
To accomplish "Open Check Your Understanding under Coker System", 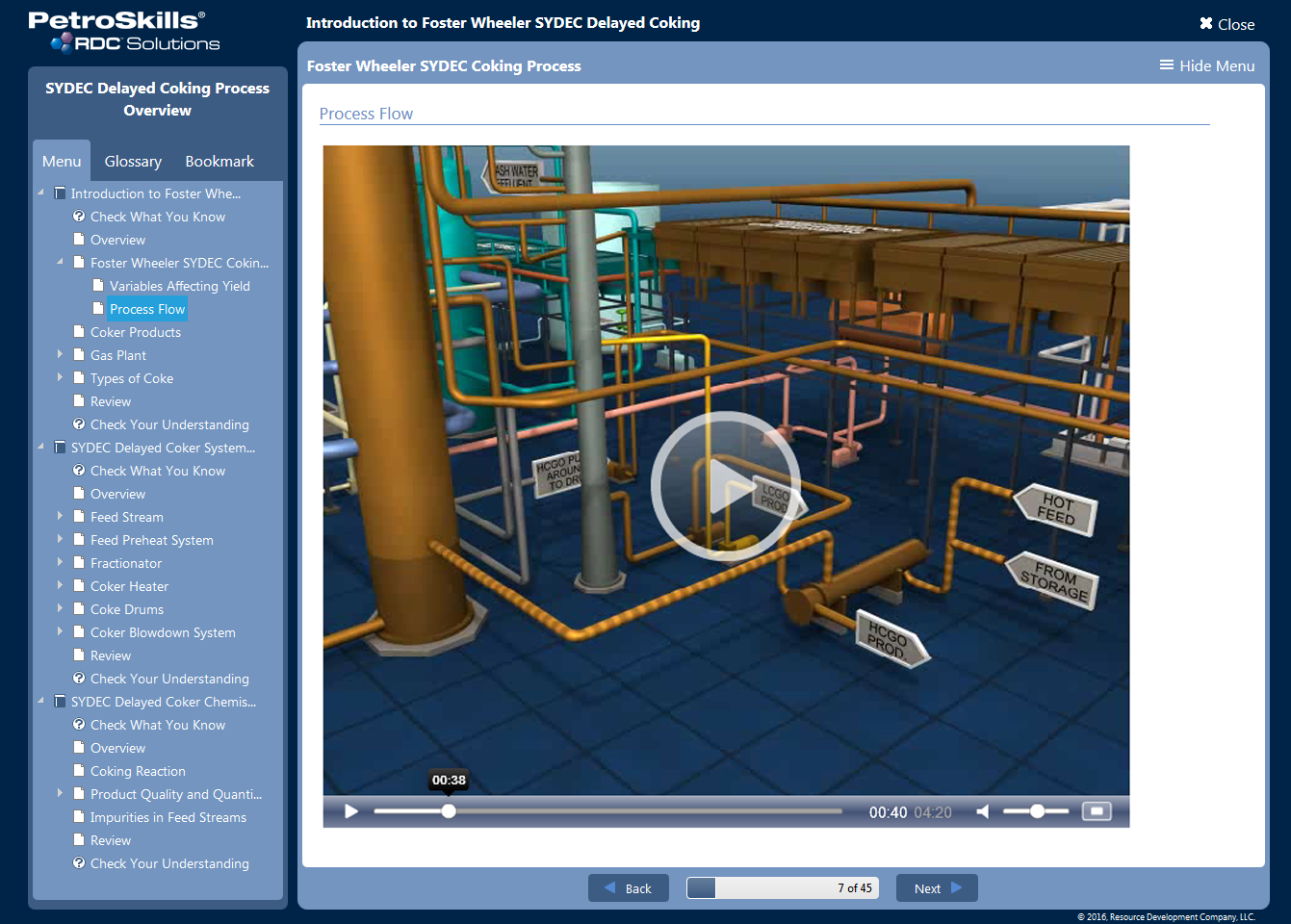I will pyautogui.click(x=169, y=679).
